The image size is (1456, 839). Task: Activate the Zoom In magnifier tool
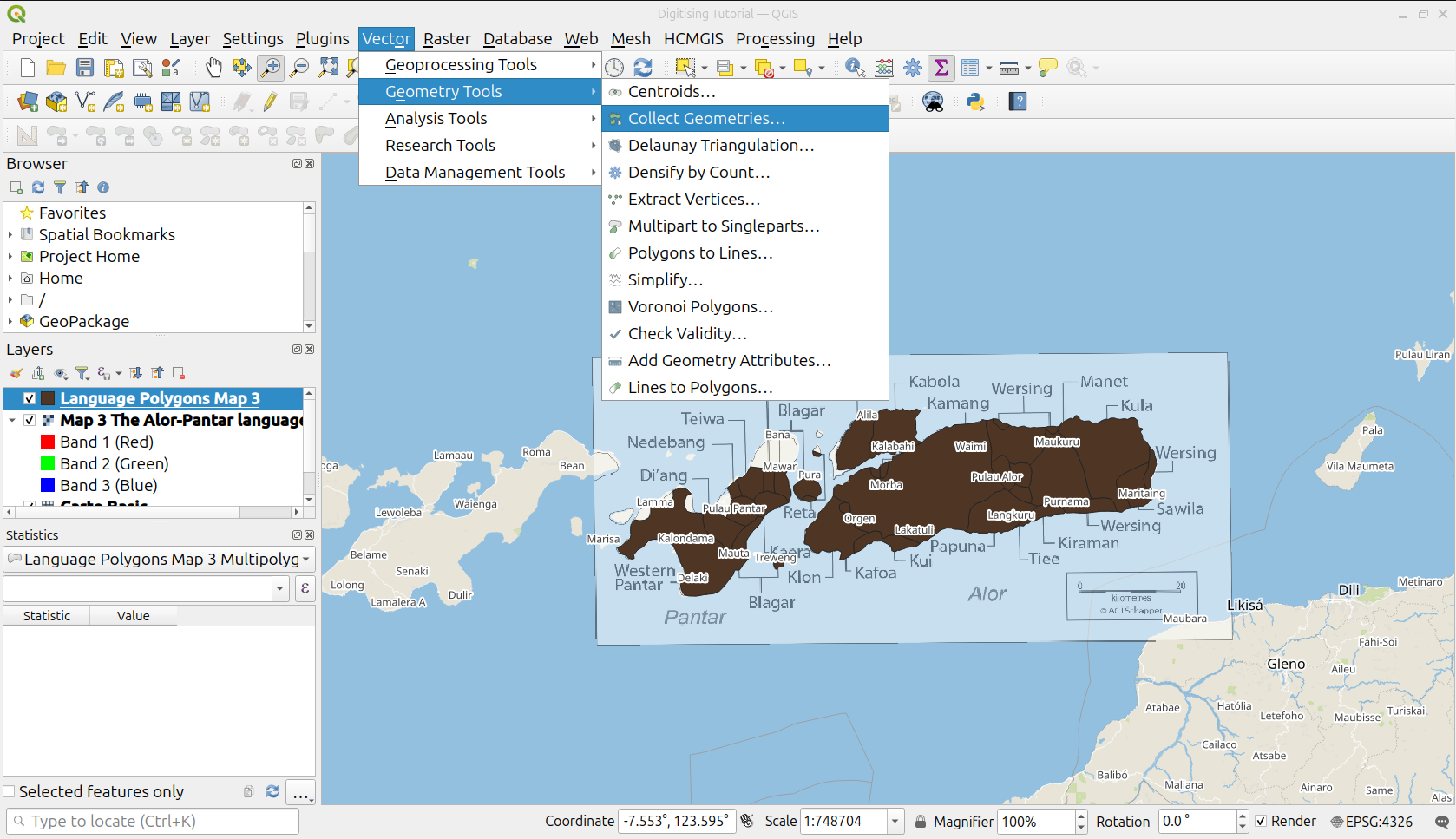[x=271, y=68]
